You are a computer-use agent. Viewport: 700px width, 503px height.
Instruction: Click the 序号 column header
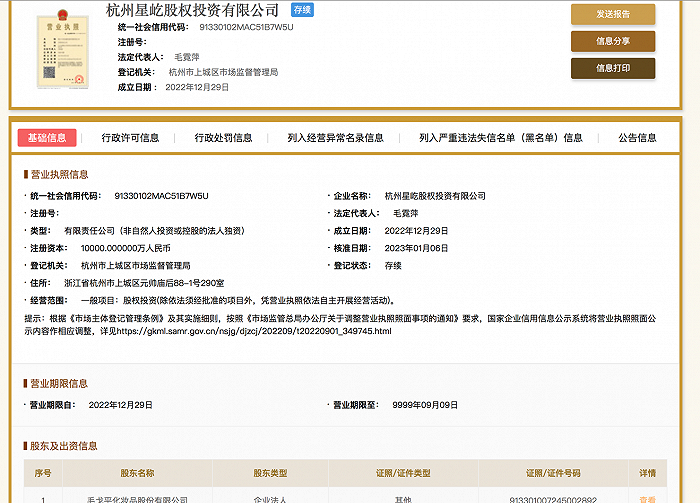point(43,473)
